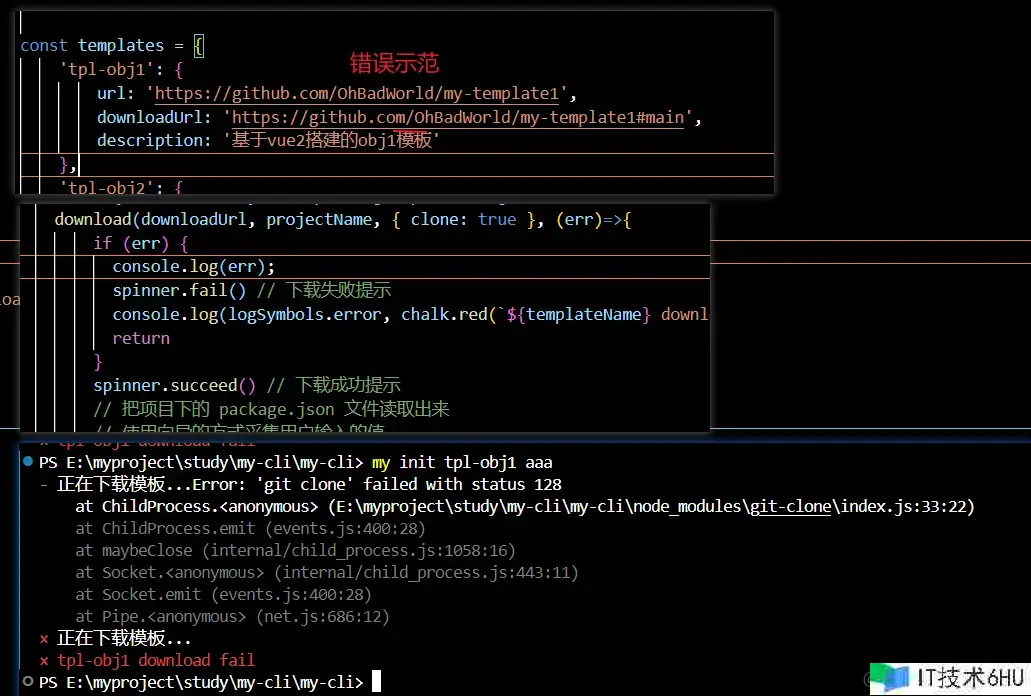Click the 'my init tpl-obj1 aaa' command

[461, 463]
